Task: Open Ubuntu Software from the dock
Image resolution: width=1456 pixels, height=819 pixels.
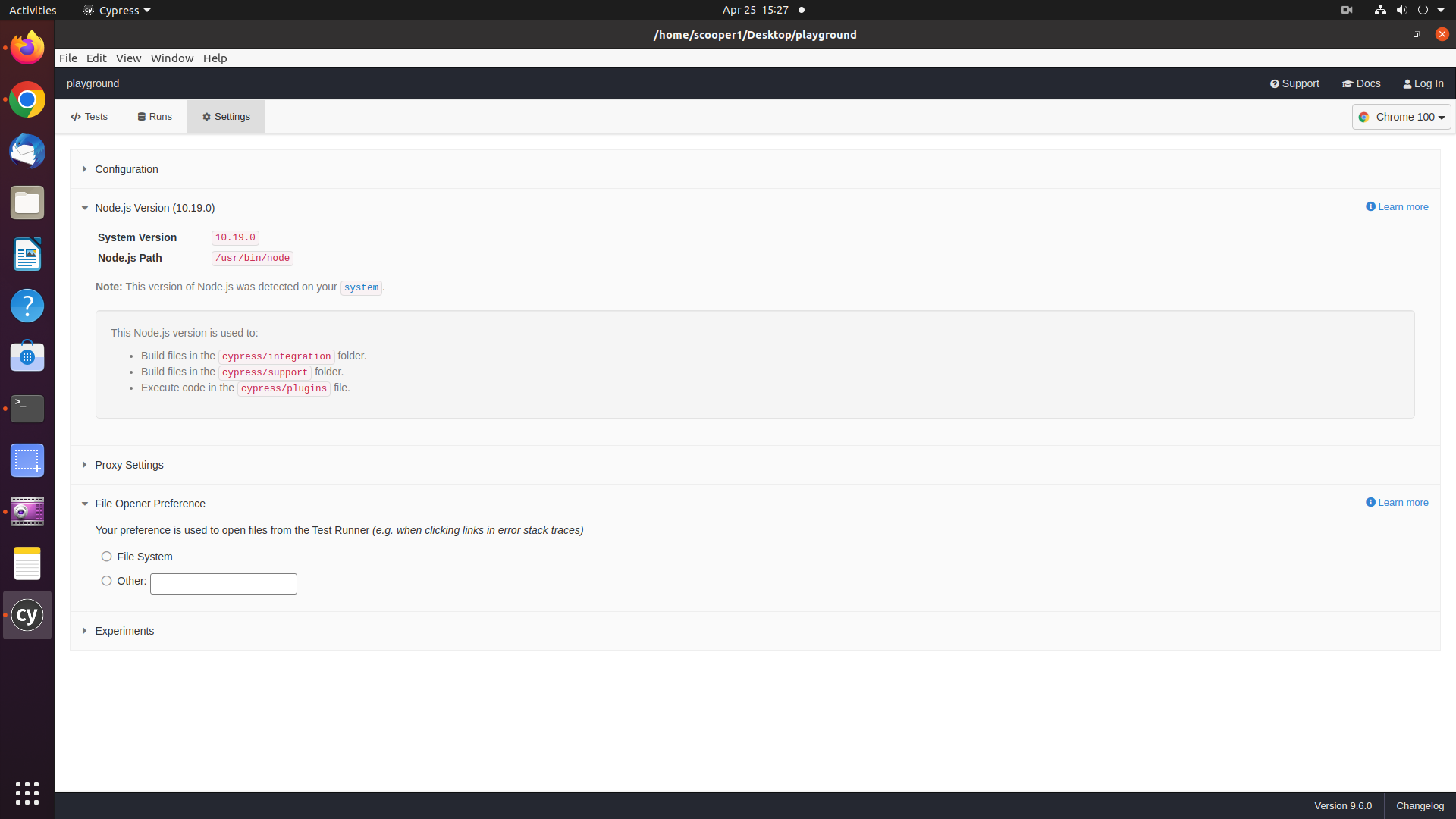Action: pyautogui.click(x=27, y=357)
